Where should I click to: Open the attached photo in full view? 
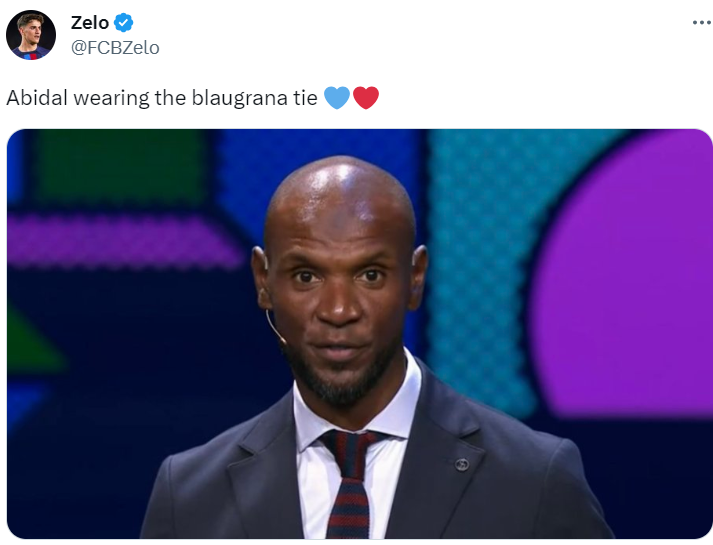pos(360,334)
